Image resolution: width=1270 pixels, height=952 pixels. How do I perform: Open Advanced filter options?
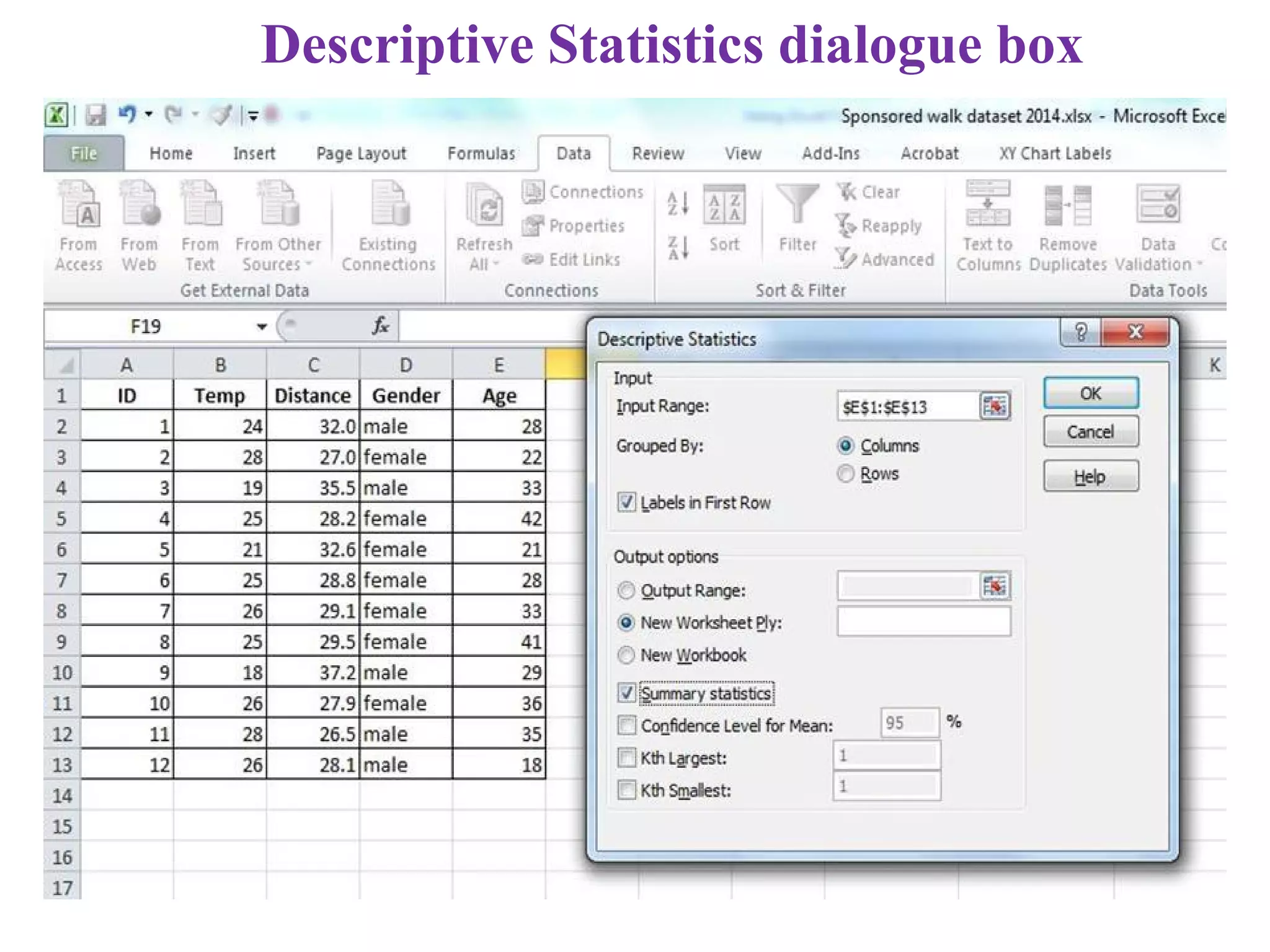884,259
